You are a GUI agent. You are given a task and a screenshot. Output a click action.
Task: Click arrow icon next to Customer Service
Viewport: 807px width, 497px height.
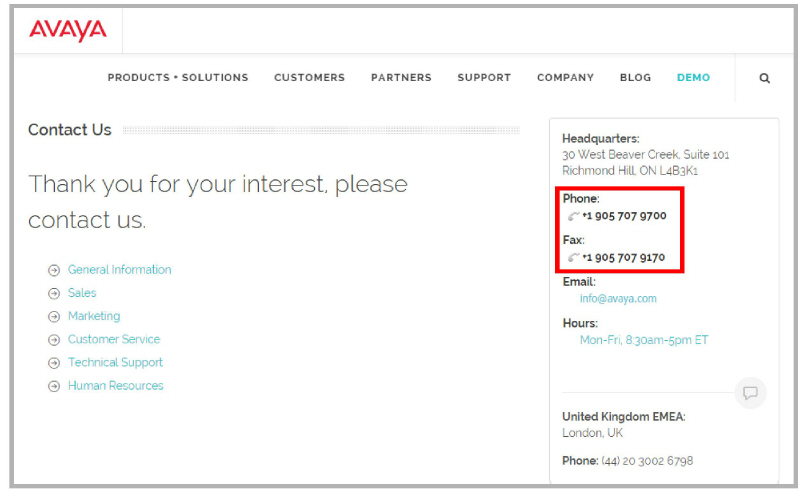(x=54, y=340)
